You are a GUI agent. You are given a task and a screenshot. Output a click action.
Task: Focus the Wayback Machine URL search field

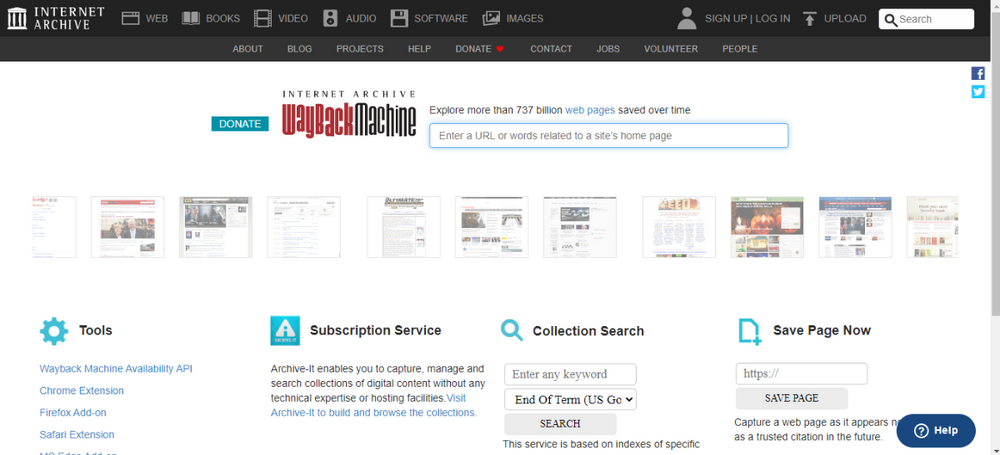[x=608, y=136]
